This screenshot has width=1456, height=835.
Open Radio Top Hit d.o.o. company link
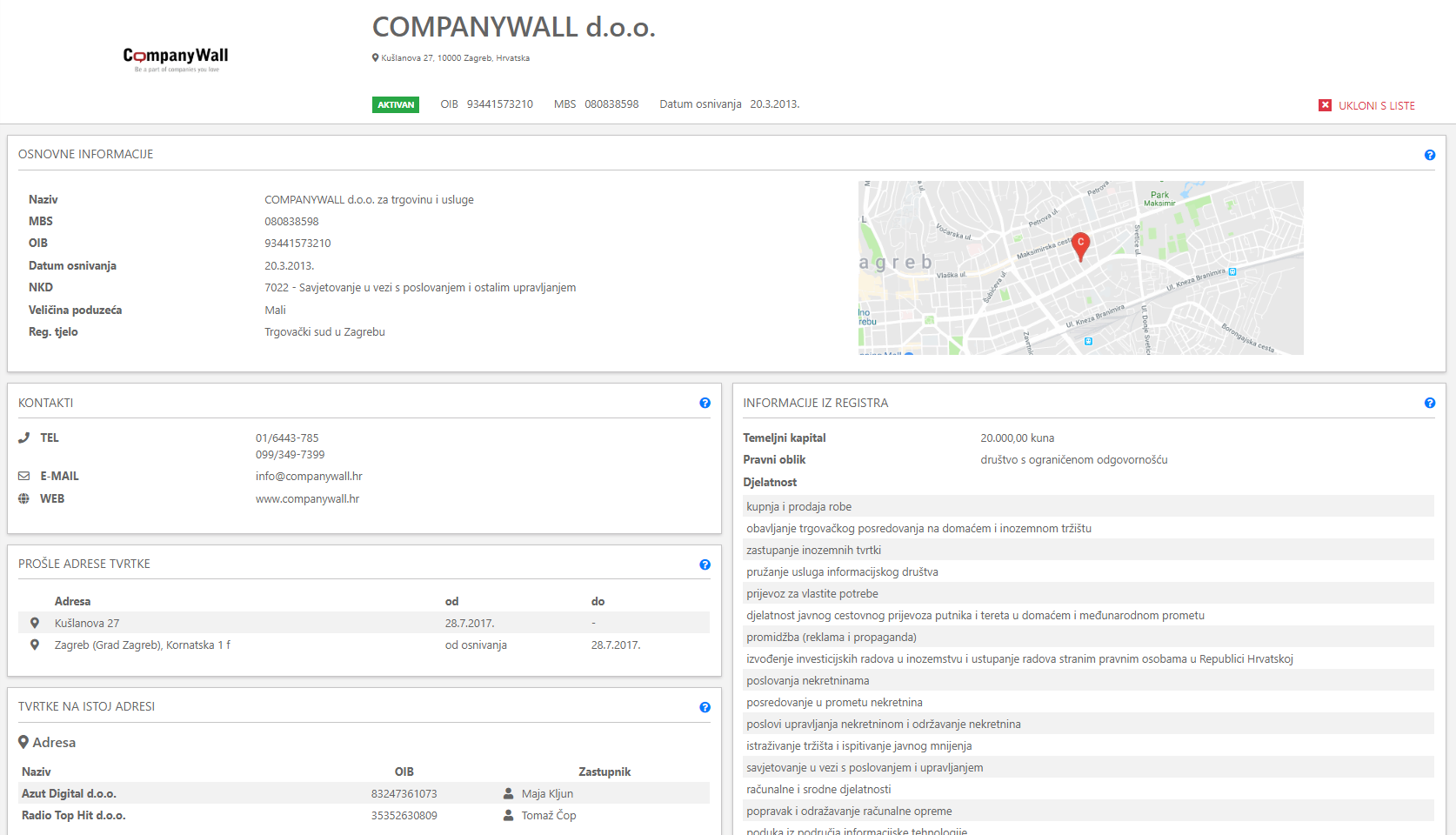coord(74,815)
